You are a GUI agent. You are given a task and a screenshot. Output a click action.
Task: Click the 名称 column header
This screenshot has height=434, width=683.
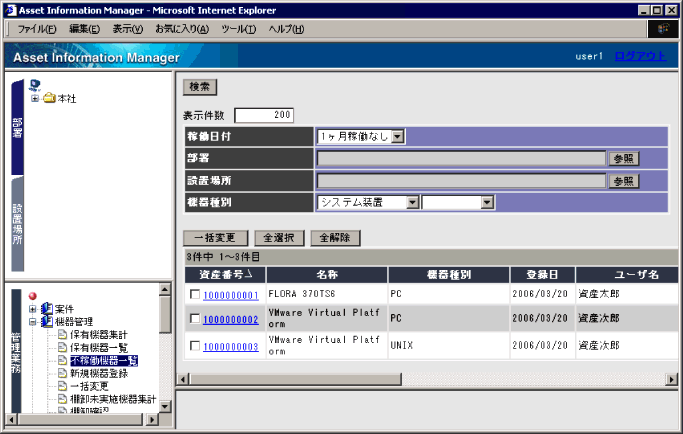tap(327, 275)
